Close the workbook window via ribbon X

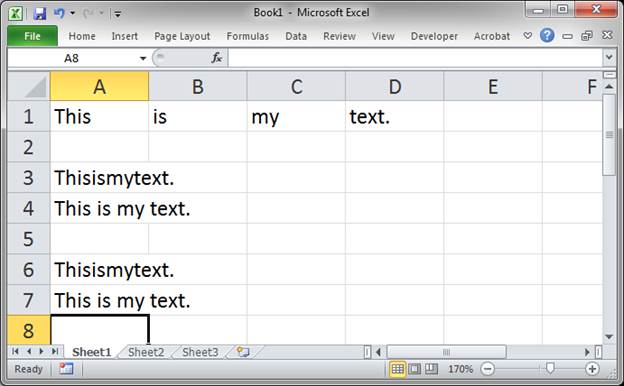coord(607,35)
